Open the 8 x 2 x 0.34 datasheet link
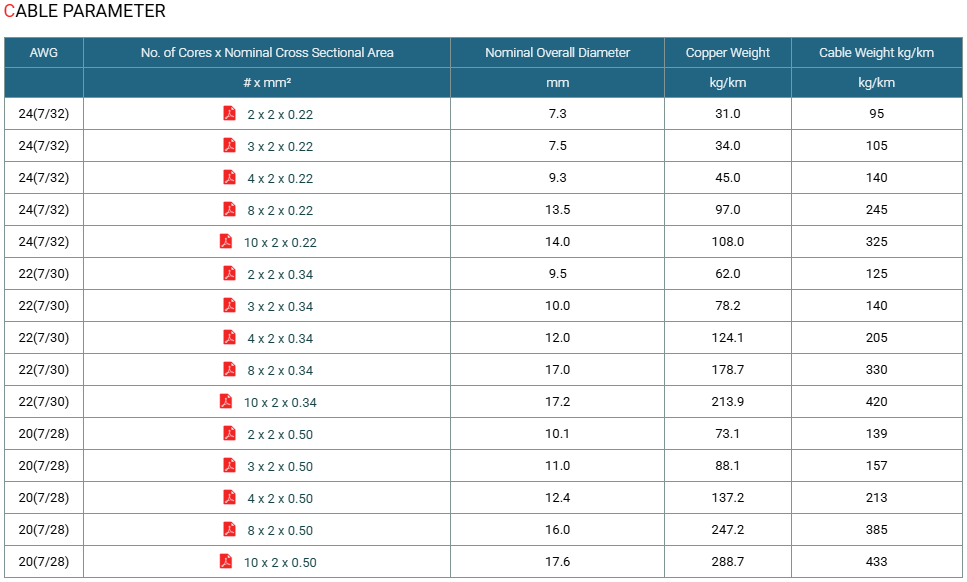The height and width of the screenshot is (582, 967). [280, 371]
